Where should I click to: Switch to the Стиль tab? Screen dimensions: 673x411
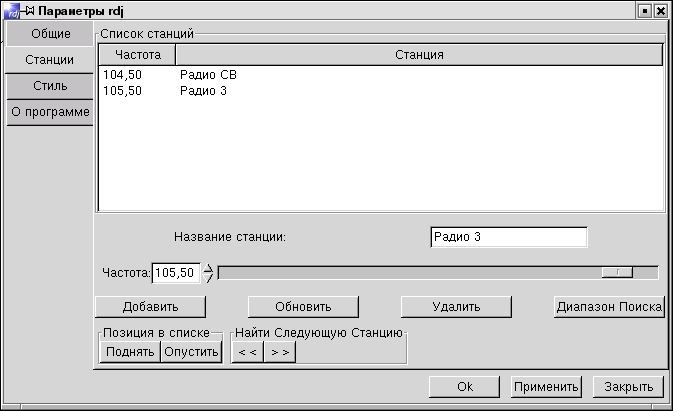(50, 86)
